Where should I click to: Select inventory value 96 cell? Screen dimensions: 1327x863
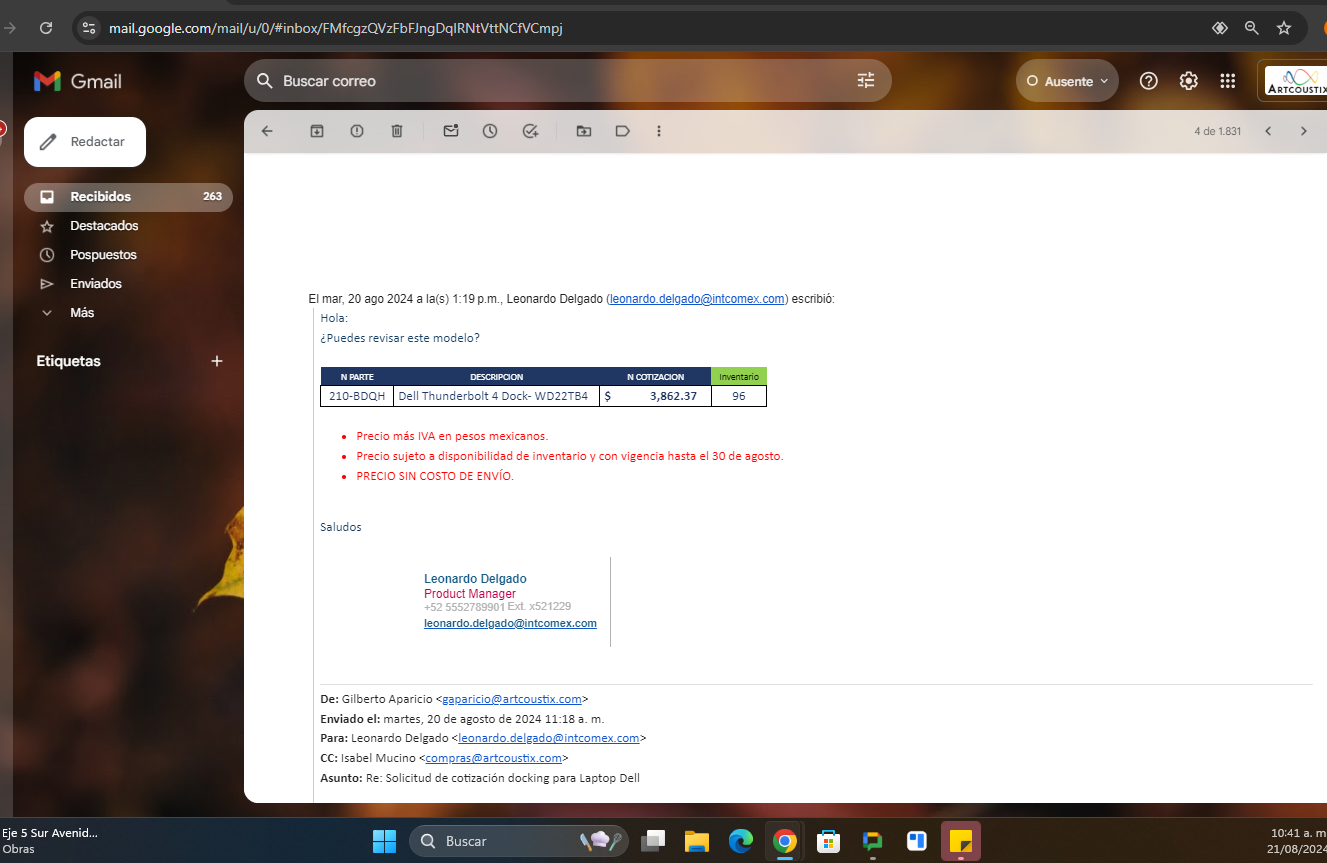739,396
